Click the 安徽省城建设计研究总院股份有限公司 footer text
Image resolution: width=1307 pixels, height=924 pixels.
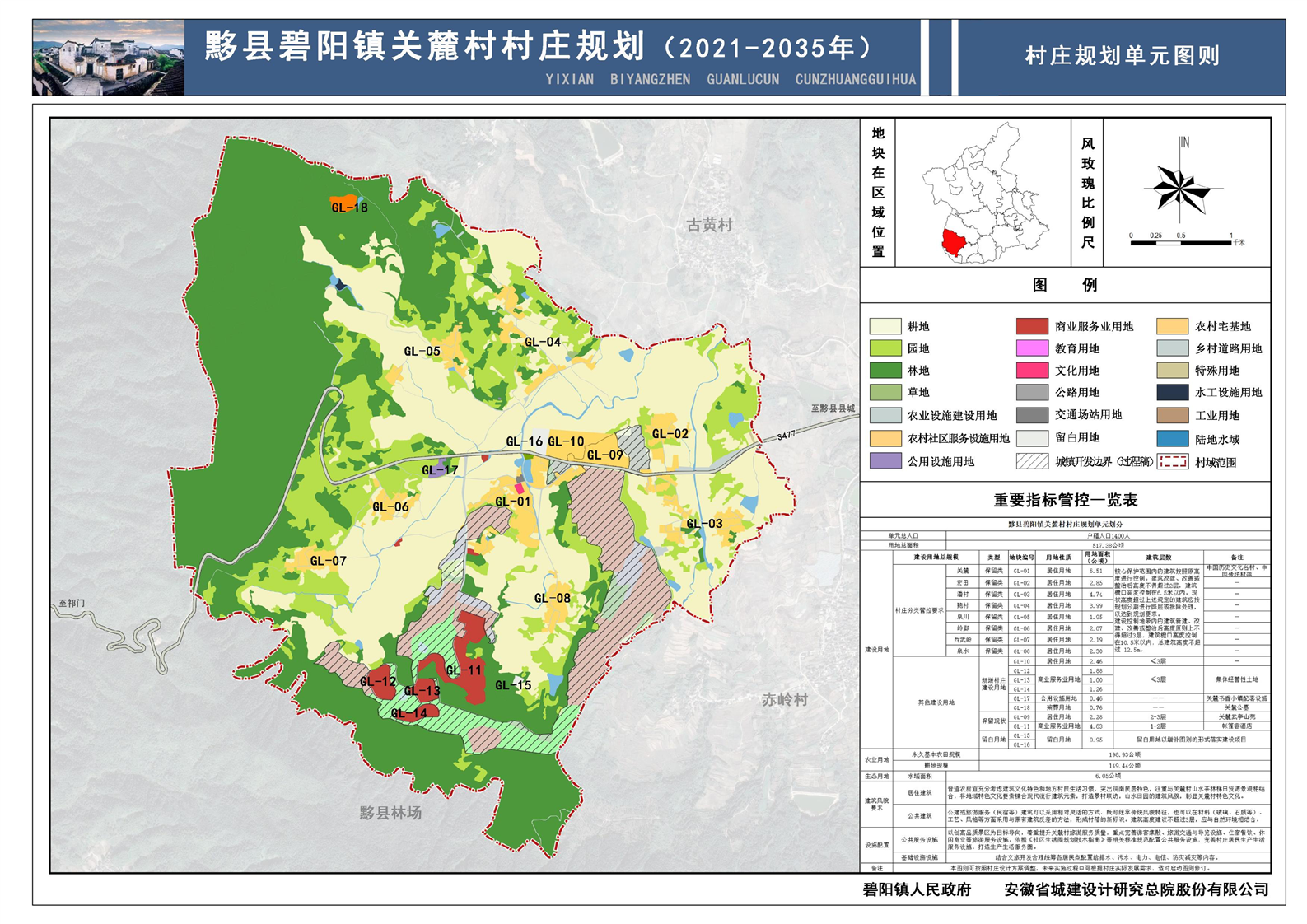pyautogui.click(x=1137, y=889)
